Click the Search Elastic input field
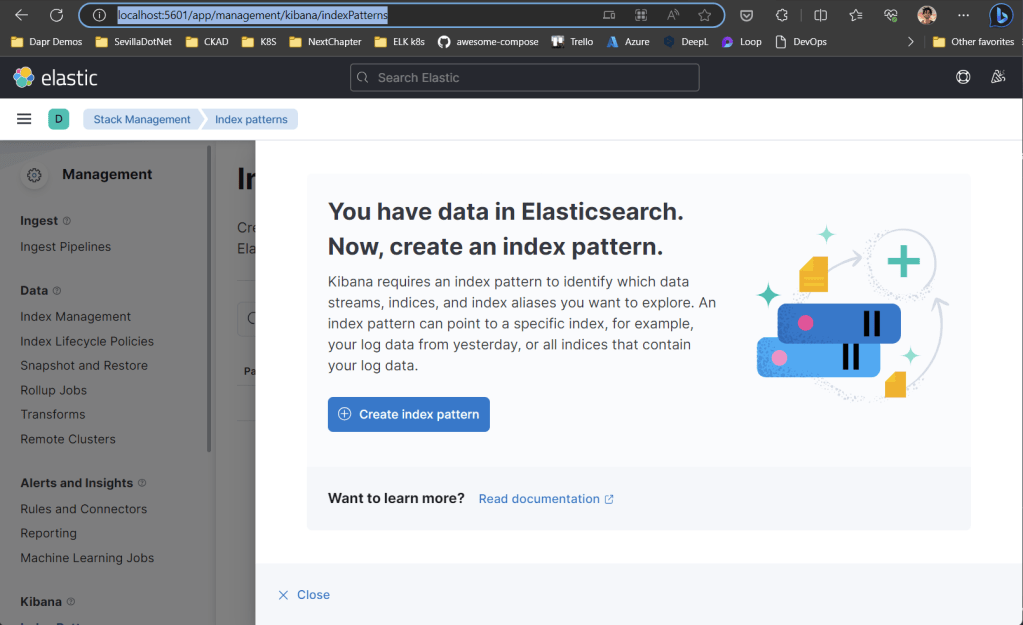This screenshot has height=625, width=1023. [524, 77]
